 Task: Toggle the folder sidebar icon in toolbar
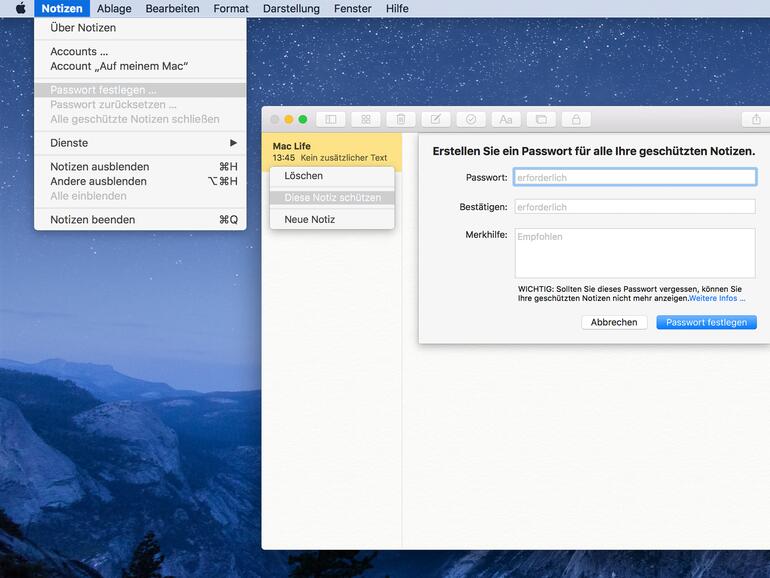(330, 119)
